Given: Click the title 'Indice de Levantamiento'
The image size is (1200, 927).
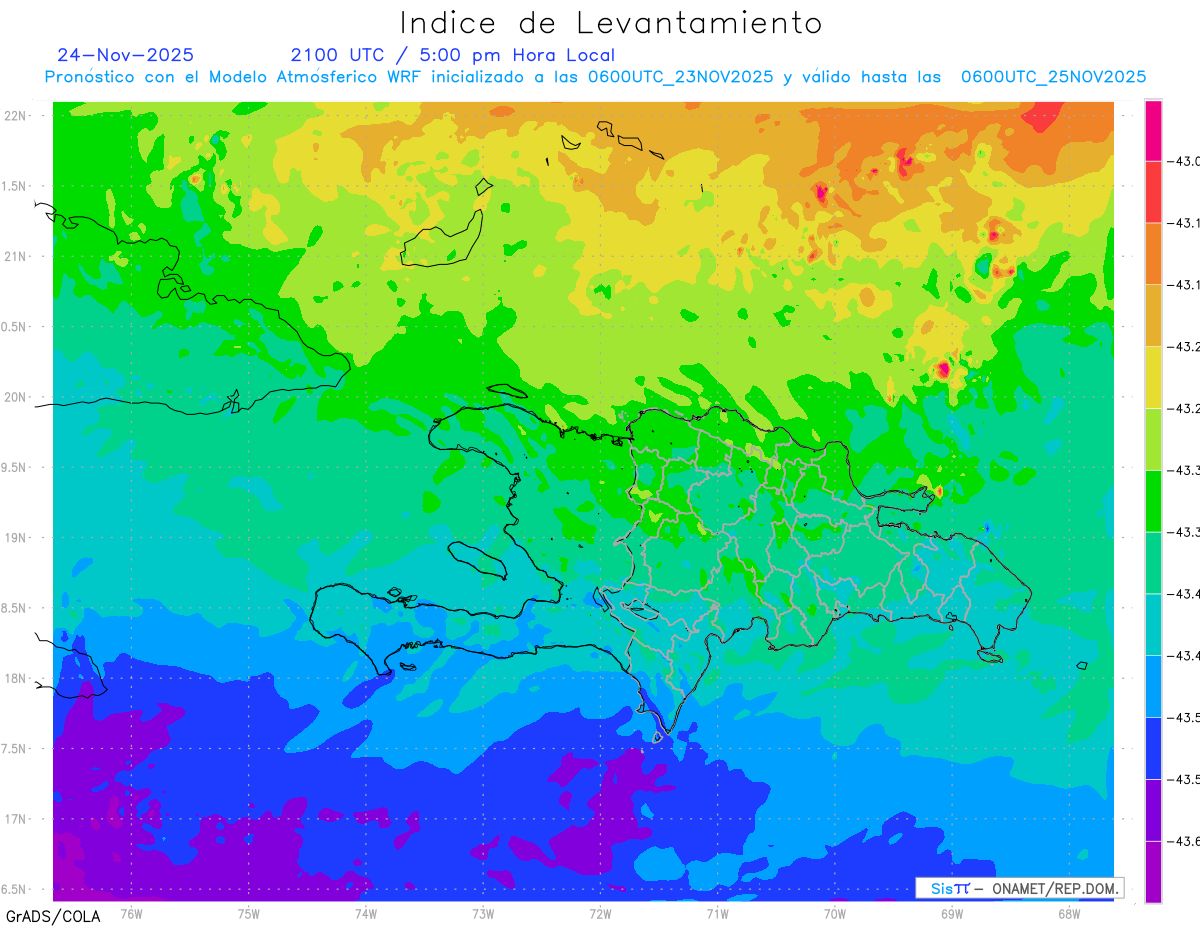Looking at the screenshot, I should click(x=611, y=23).
